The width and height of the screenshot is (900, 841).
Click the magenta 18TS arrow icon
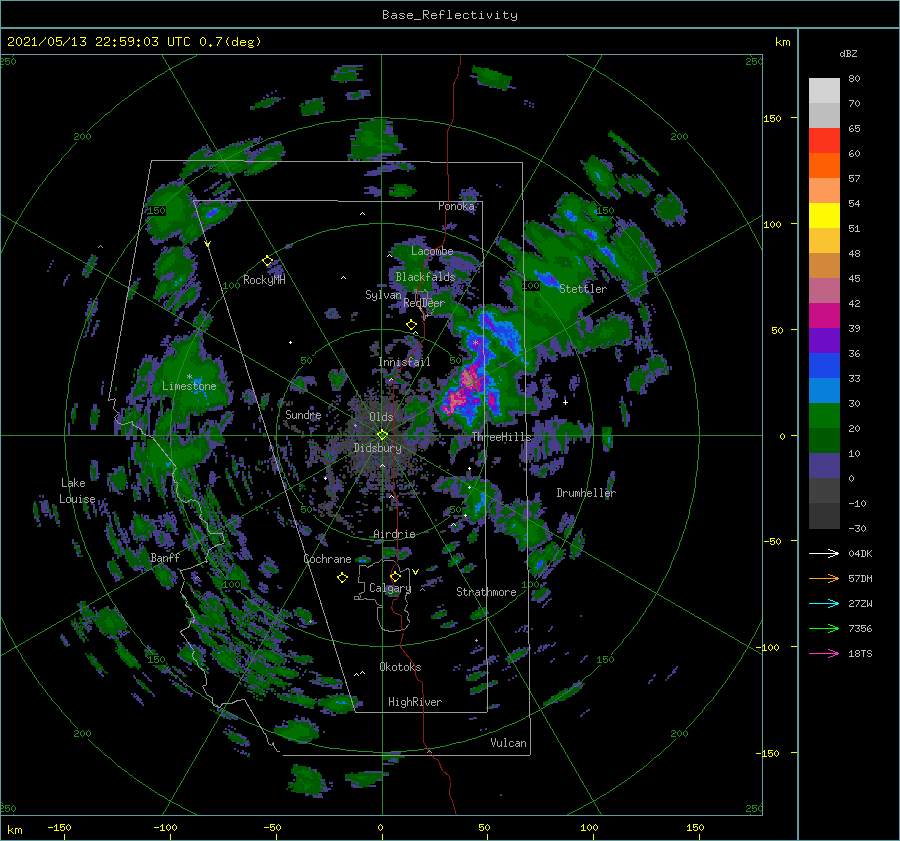(x=824, y=653)
